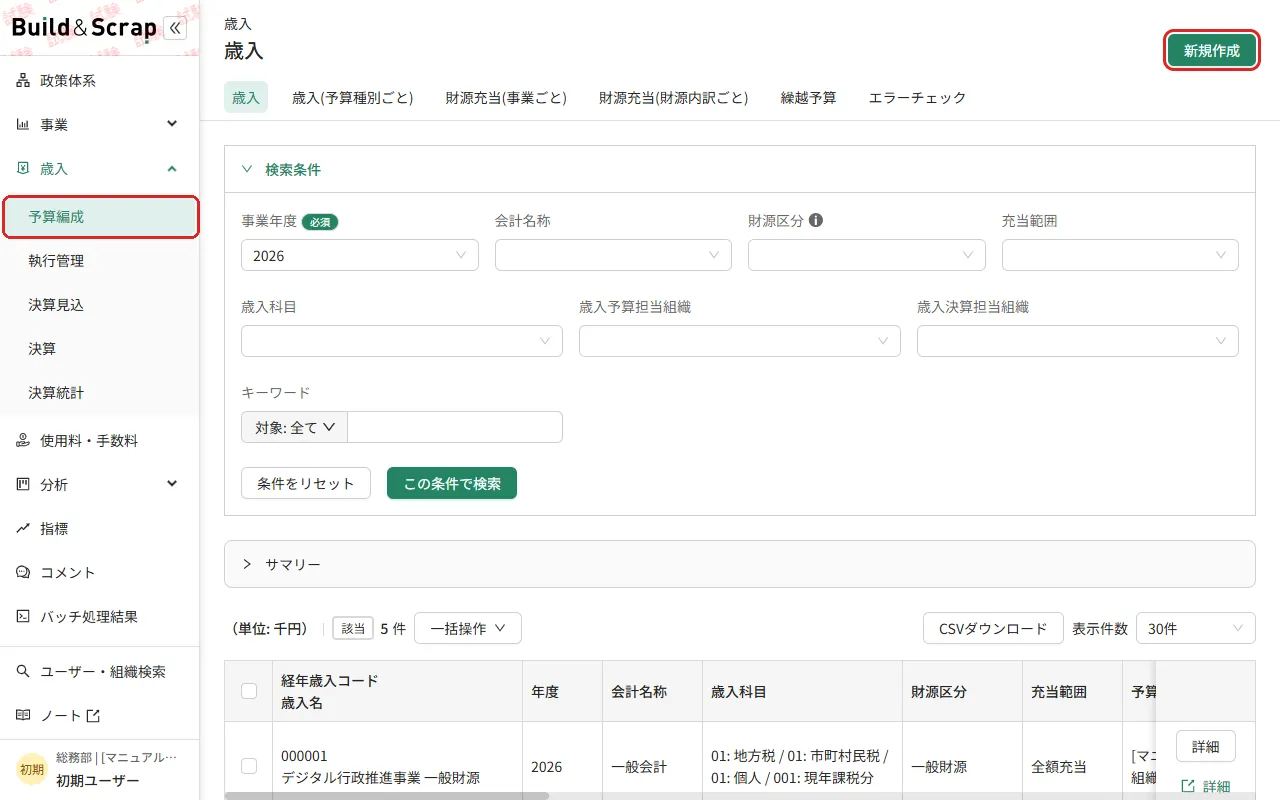1280x800 pixels.
Task: Click the 財源区分 info icon
Action: tap(816, 220)
